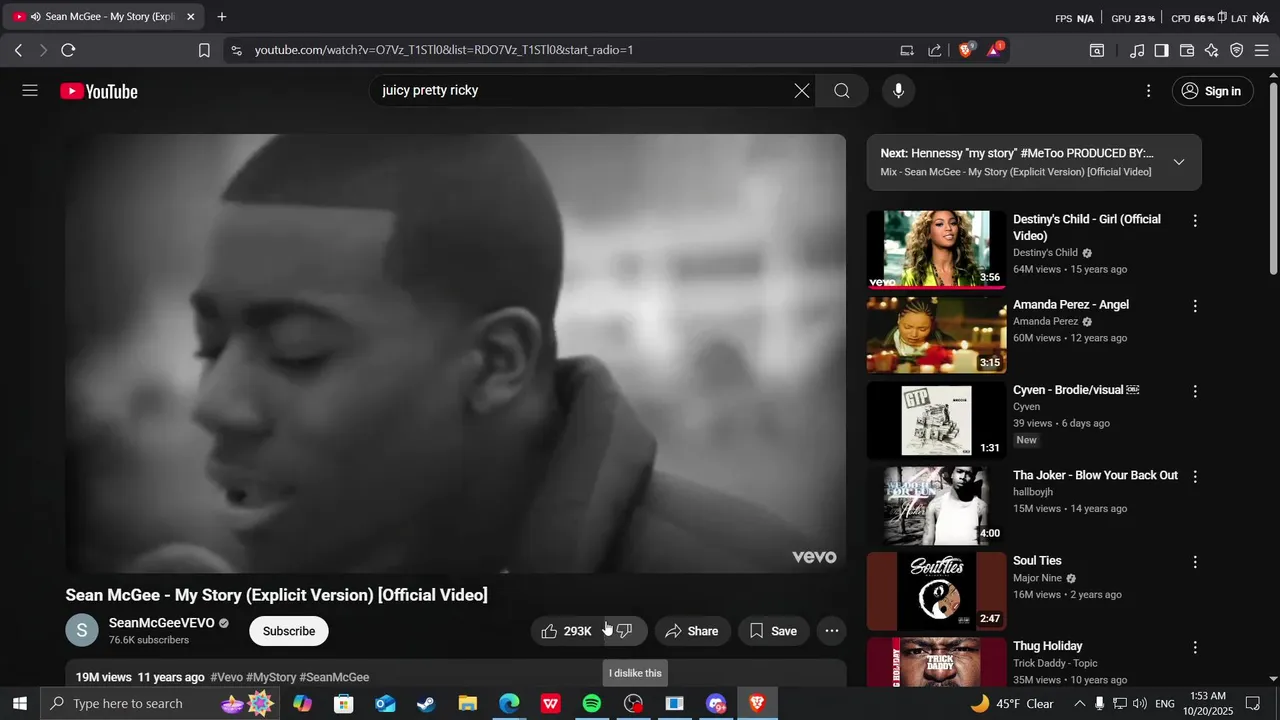Bookmark this page in address bar
This screenshot has height=720, width=1280.
click(x=204, y=50)
